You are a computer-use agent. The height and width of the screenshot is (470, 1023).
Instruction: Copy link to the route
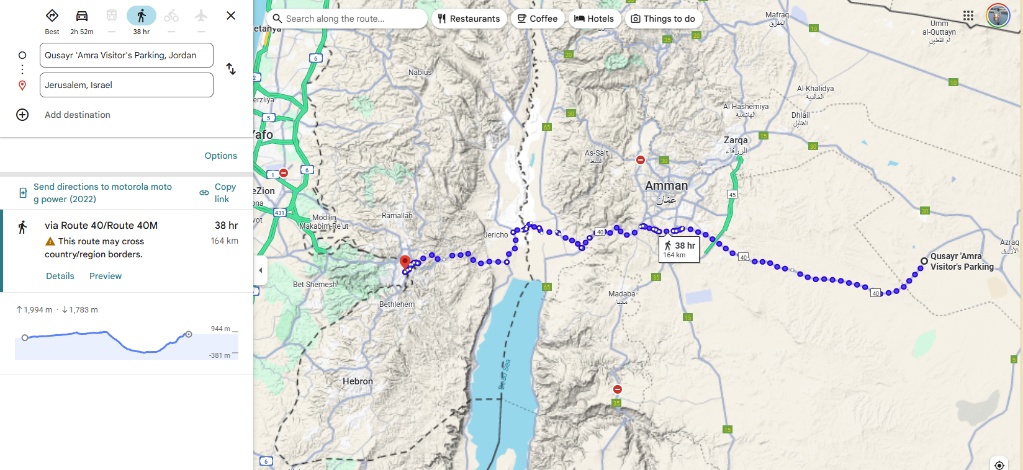coord(219,193)
